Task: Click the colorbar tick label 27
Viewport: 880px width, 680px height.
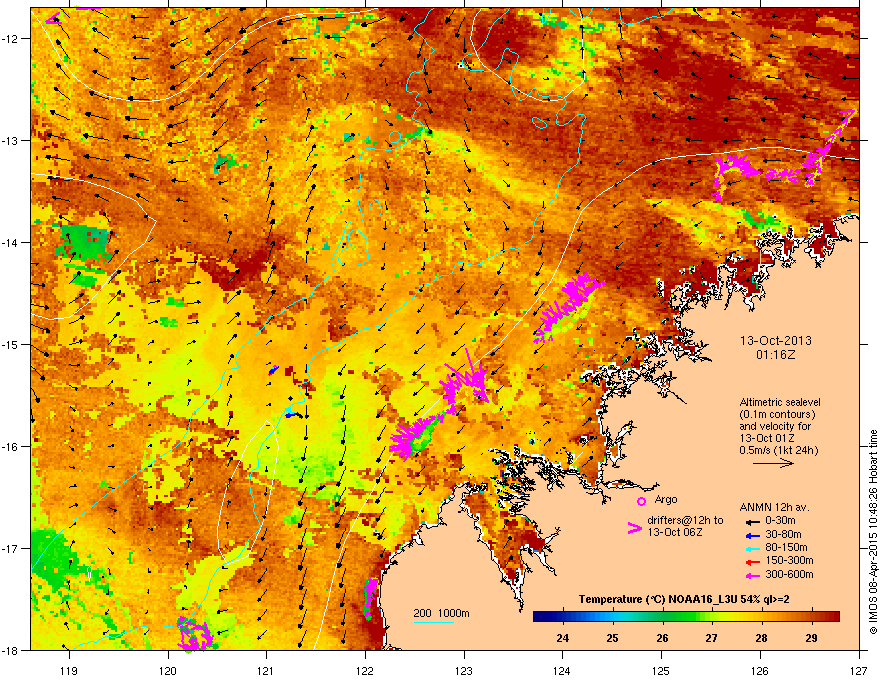Action: click(x=712, y=638)
